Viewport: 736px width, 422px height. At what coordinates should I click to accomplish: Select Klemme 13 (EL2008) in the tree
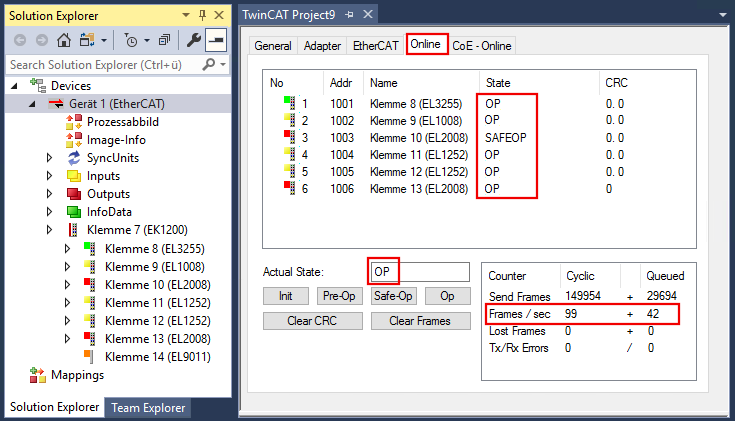[x=158, y=339]
